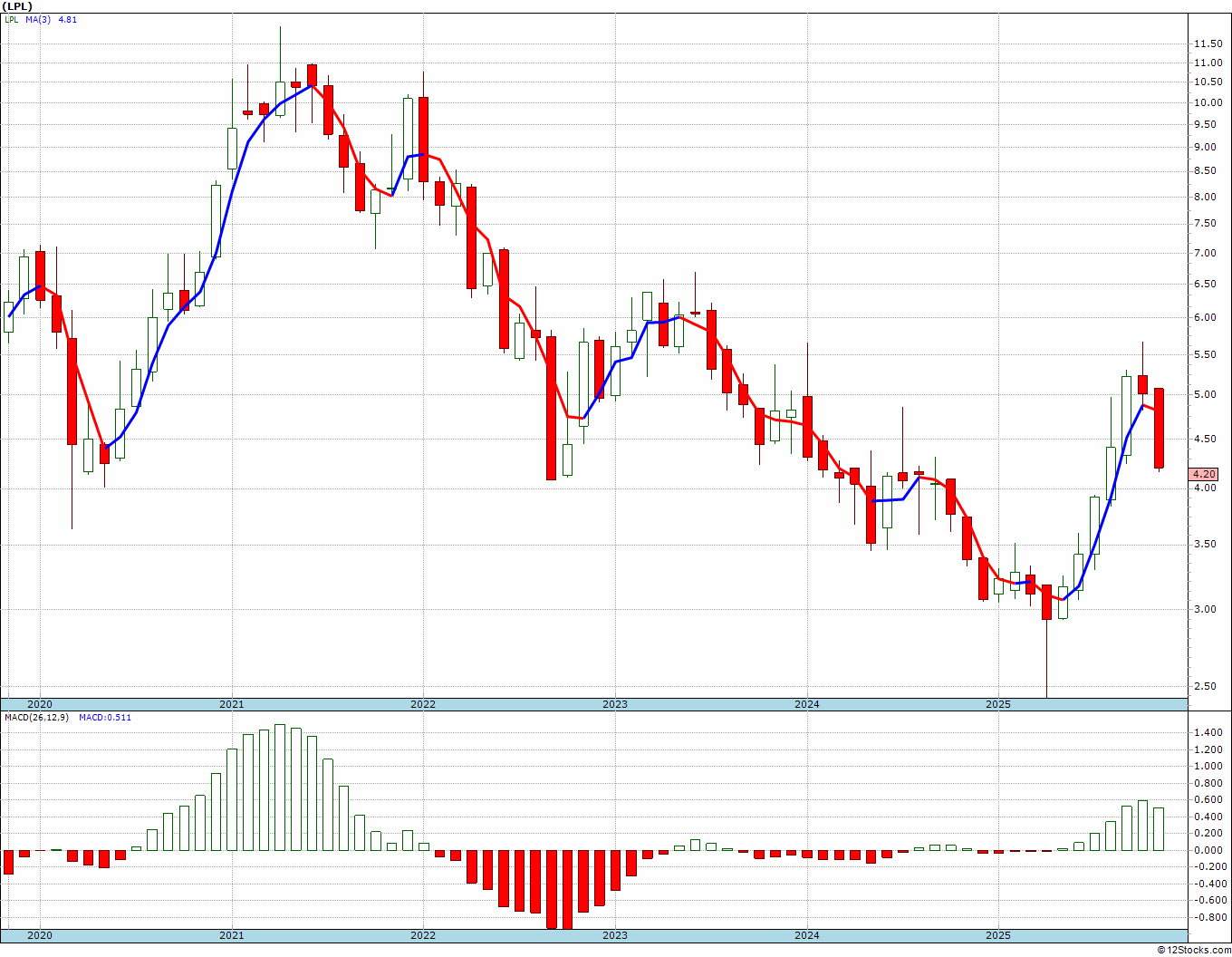Click the (LPL) ticker title
Screen dimensions: 1232x957
(x=18, y=6)
